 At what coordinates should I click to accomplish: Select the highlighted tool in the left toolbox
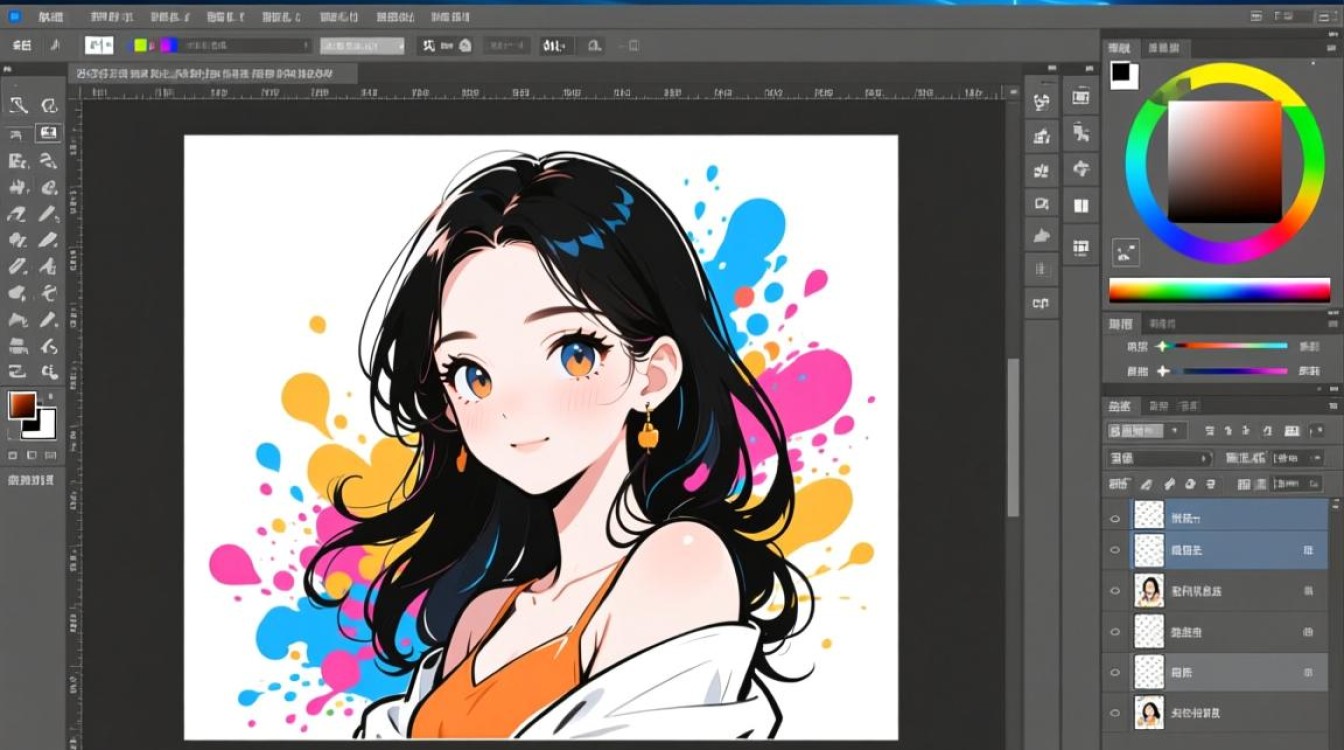point(48,132)
